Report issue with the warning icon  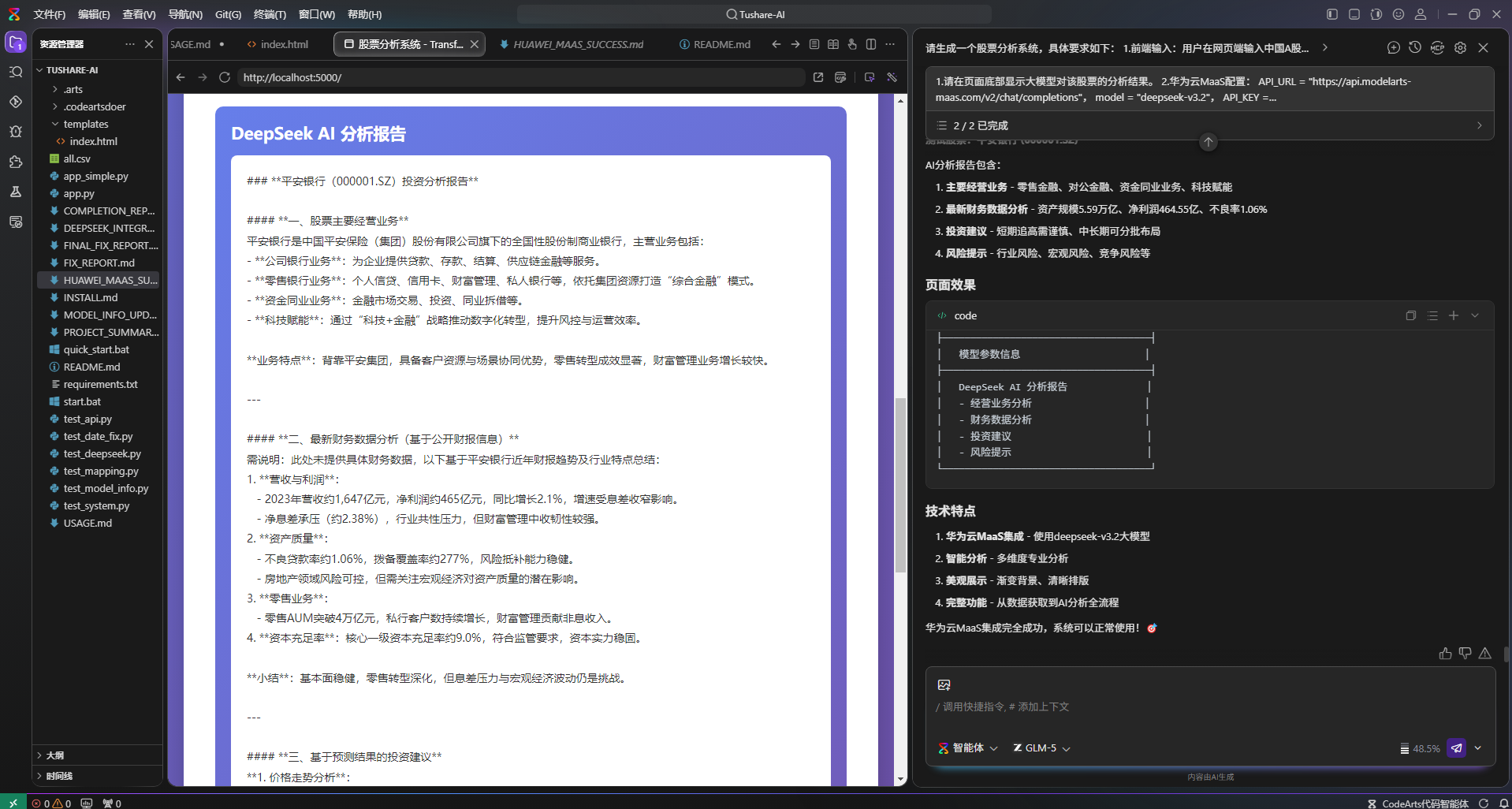pos(1485,654)
